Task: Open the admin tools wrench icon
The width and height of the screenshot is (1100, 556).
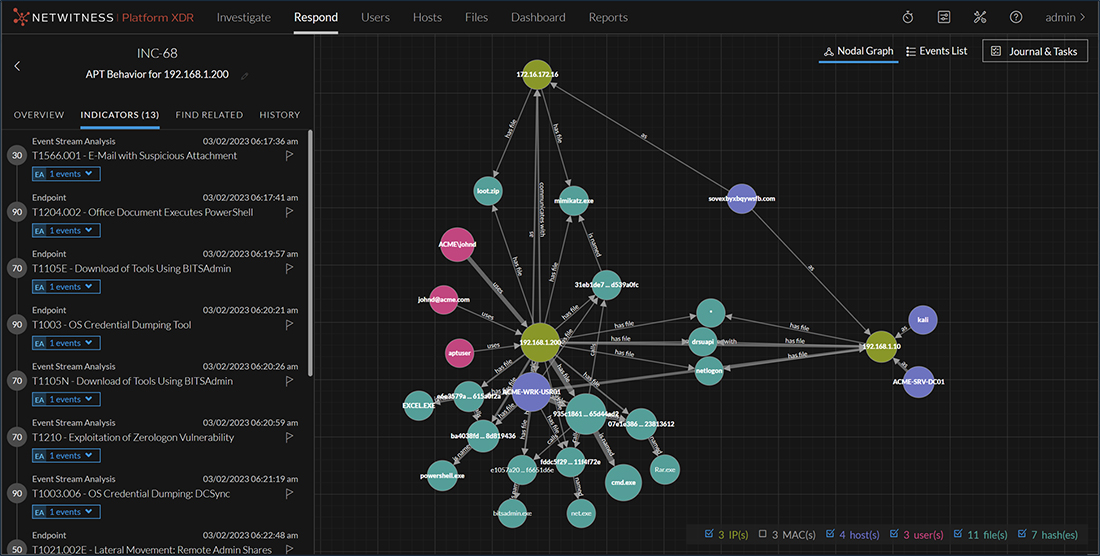Action: [980, 18]
